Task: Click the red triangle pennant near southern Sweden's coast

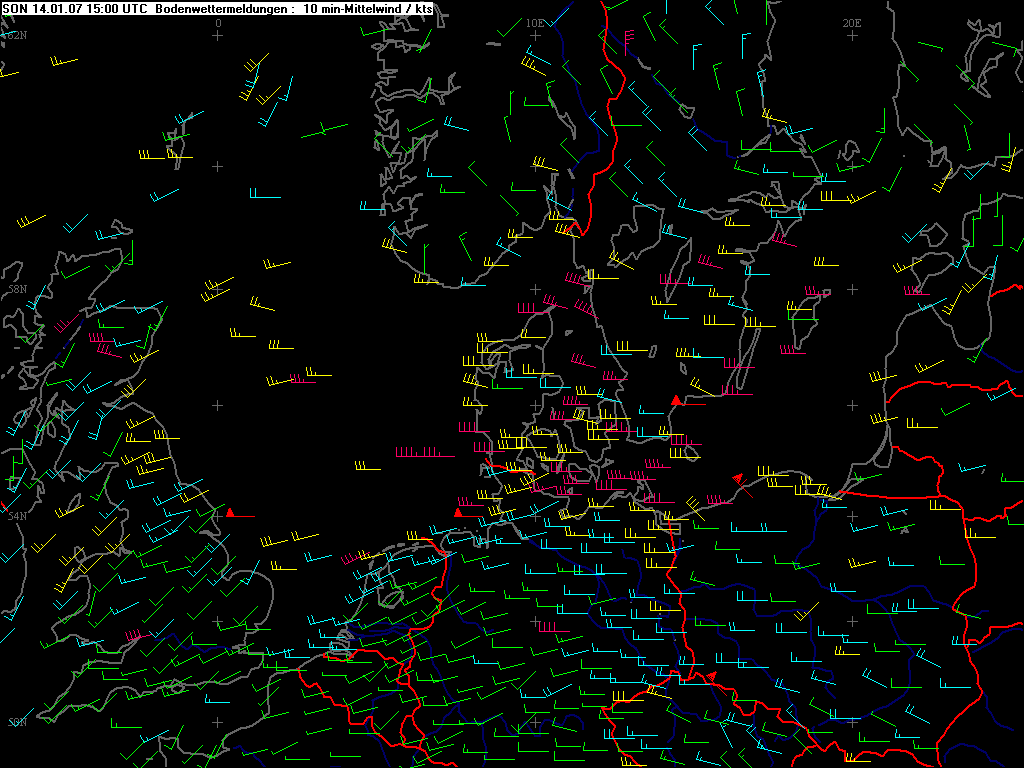Action: (x=677, y=401)
